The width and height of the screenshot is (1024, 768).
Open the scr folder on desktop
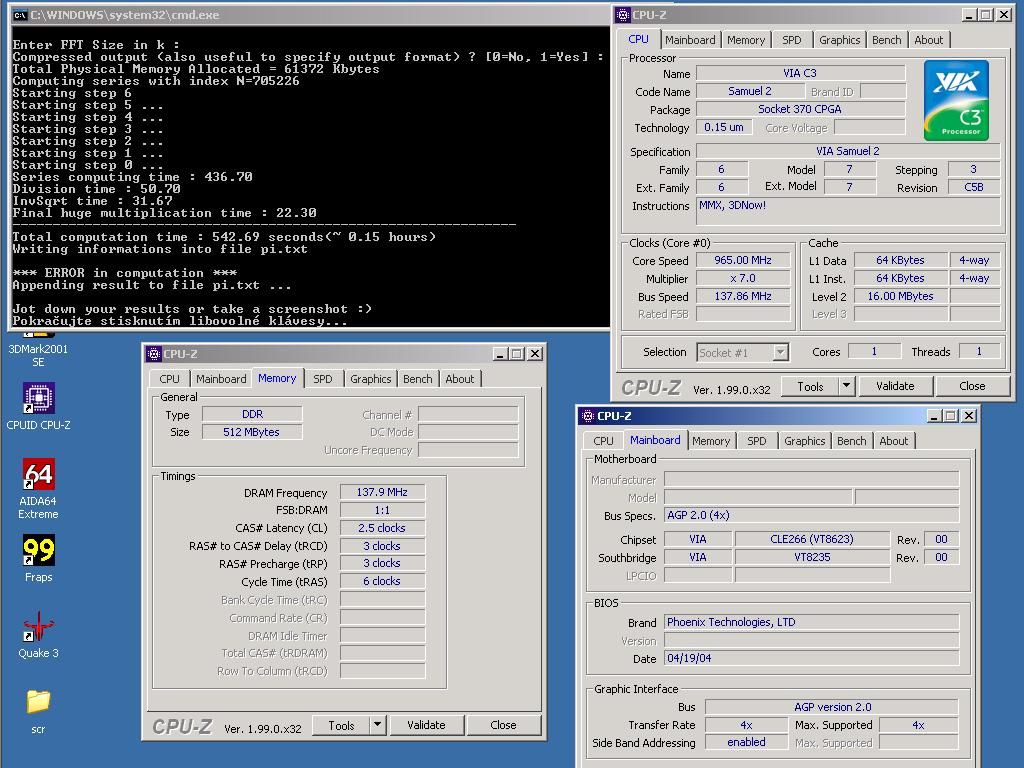38,711
